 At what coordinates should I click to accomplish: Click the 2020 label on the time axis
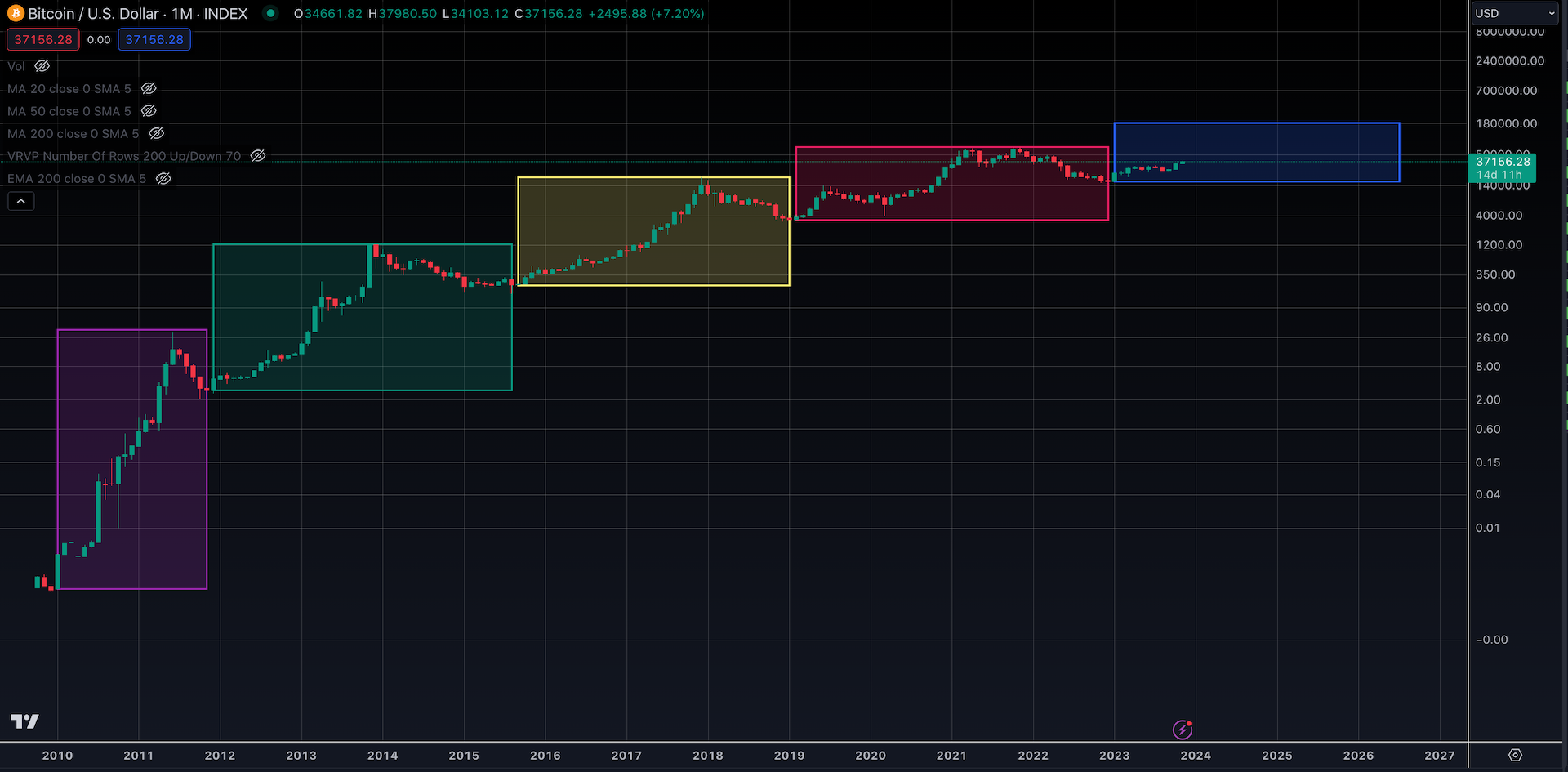coord(871,755)
